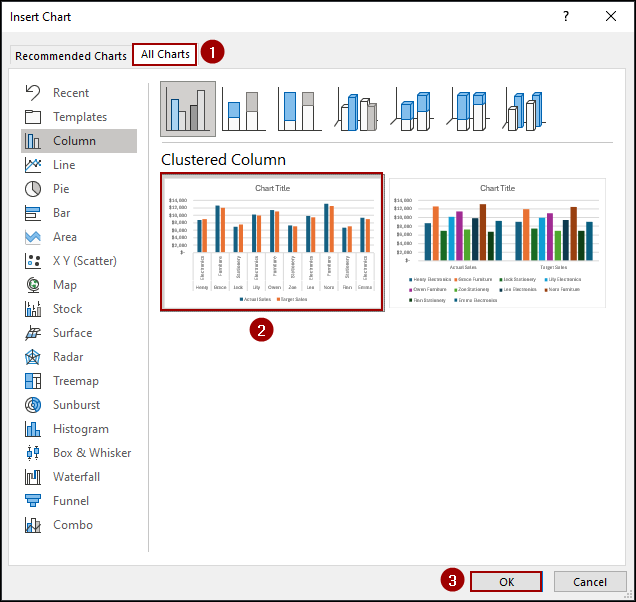Select the Clustered Column subtype icon
This screenshot has width=636, height=602.
(x=188, y=109)
